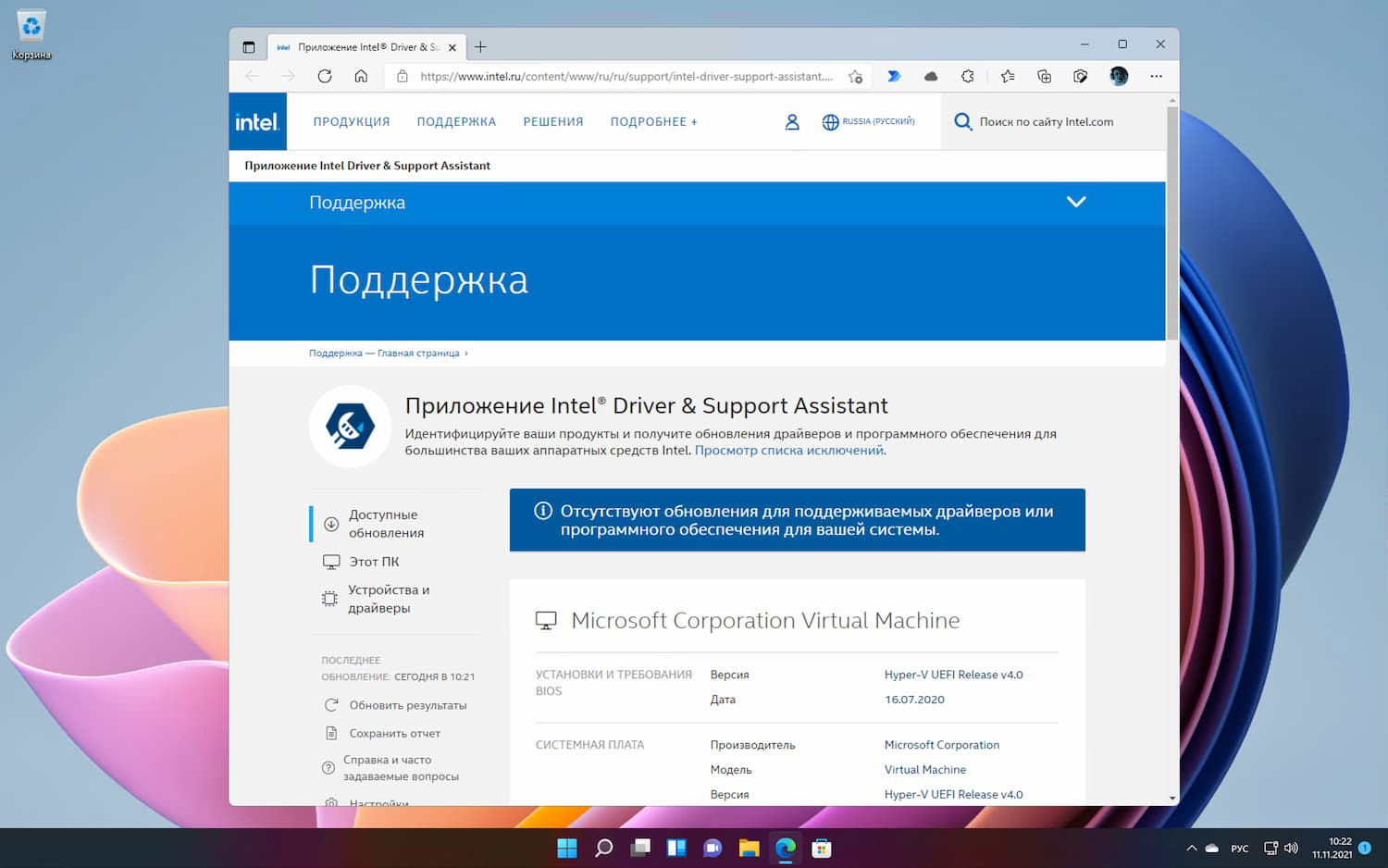Open the РЕШЕНИЯ menu
The width and height of the screenshot is (1388, 868).
click(x=553, y=122)
